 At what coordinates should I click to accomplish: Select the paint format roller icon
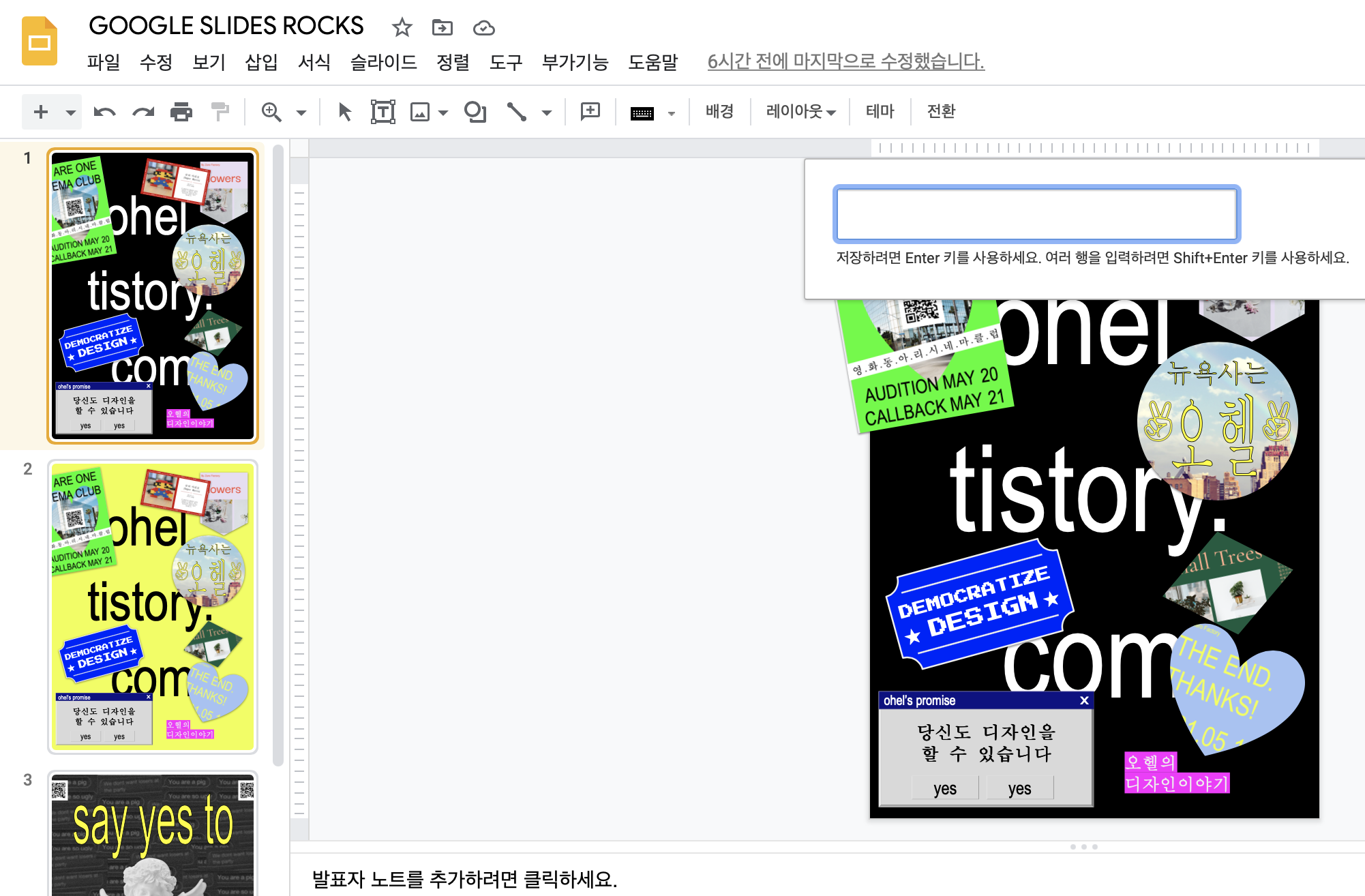[x=220, y=111]
